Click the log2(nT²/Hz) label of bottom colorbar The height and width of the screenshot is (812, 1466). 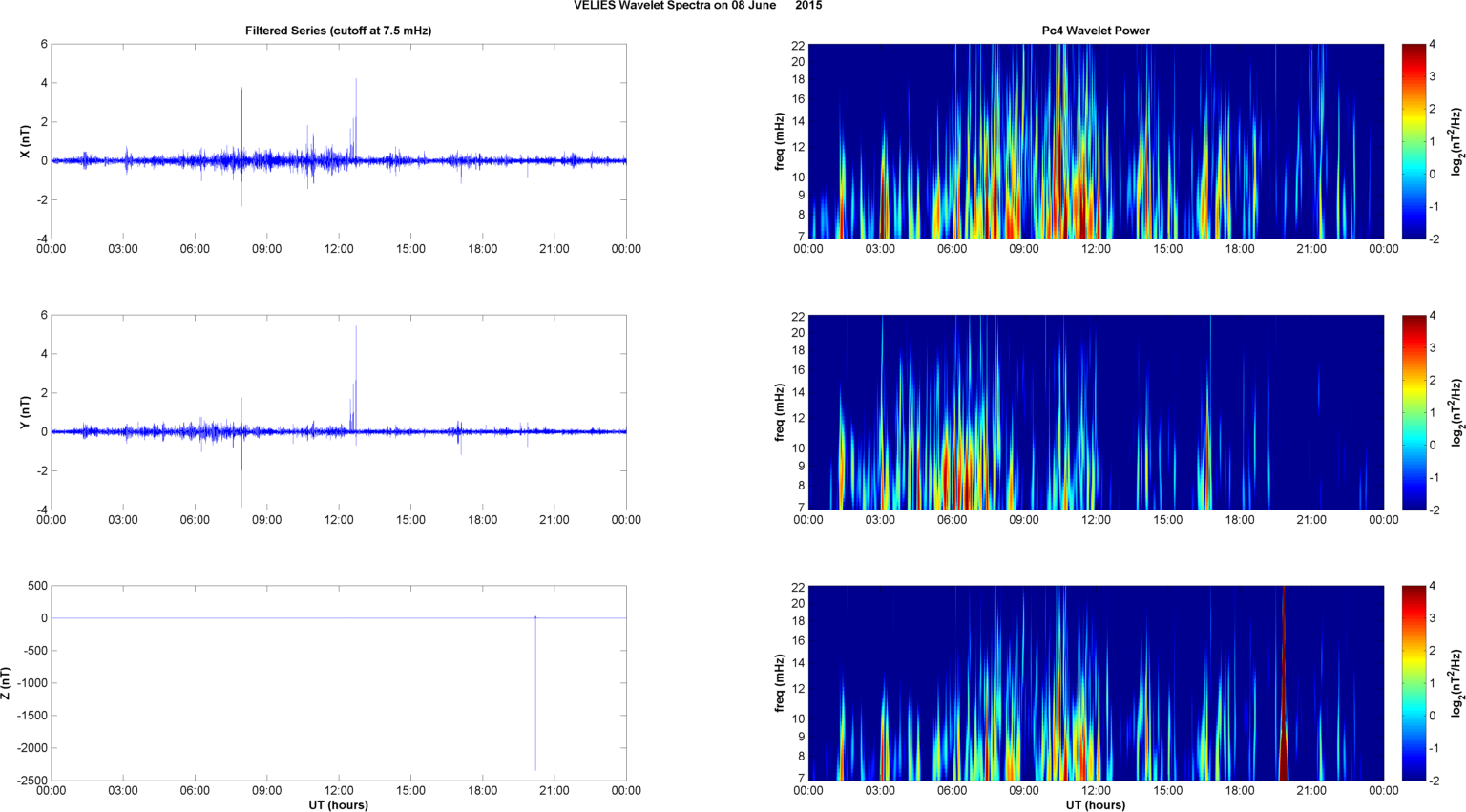[1456, 683]
